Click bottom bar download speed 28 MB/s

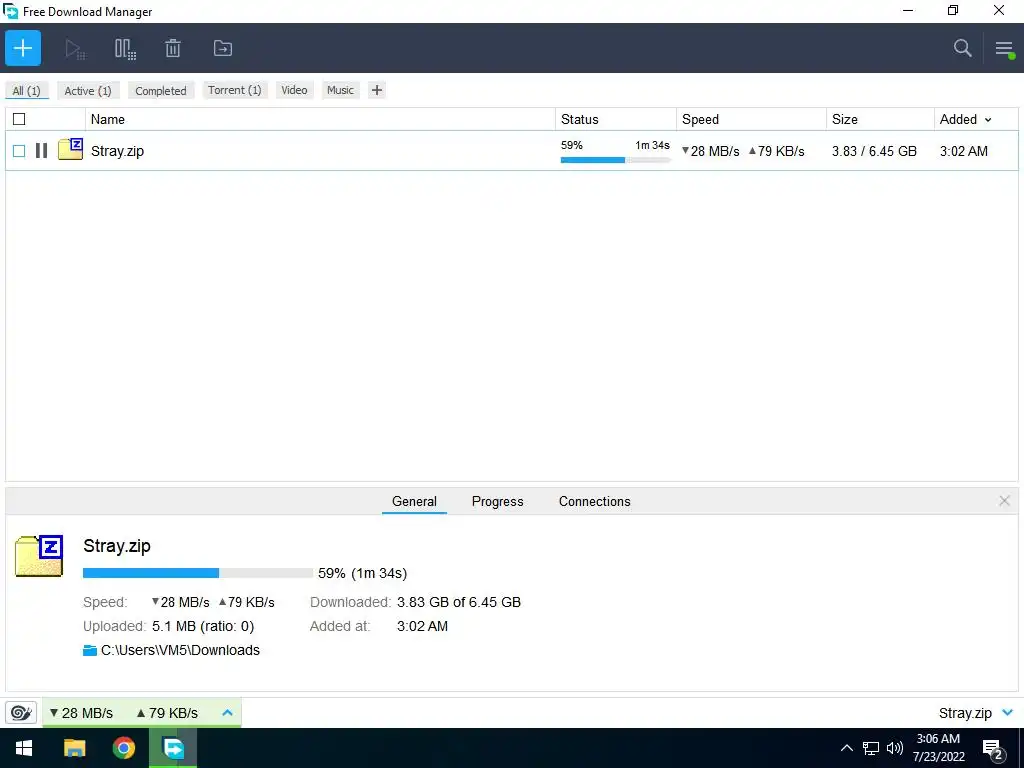tap(81, 713)
